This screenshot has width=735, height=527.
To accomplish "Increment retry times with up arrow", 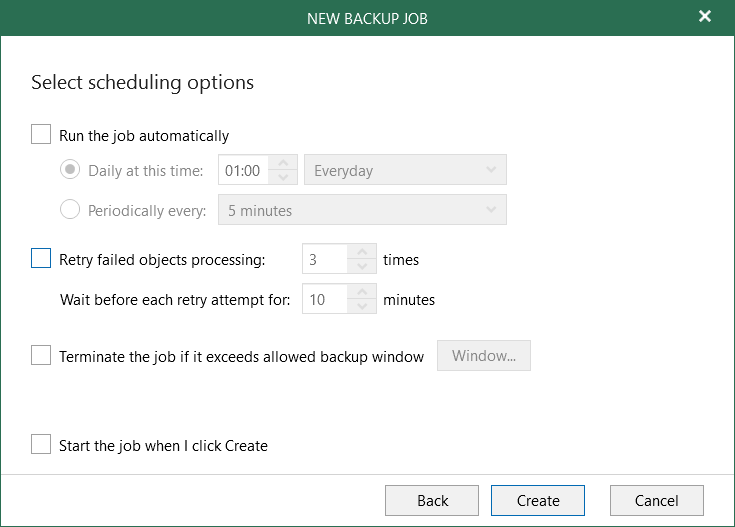I will click(362, 252).
